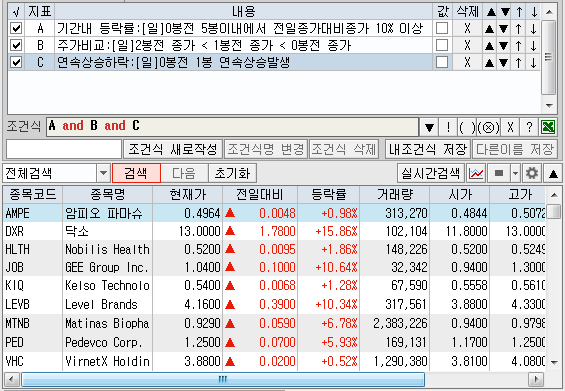The width and height of the screenshot is (565, 391).
Task: Click 조건식명 변경 button
Action: (x=266, y=149)
